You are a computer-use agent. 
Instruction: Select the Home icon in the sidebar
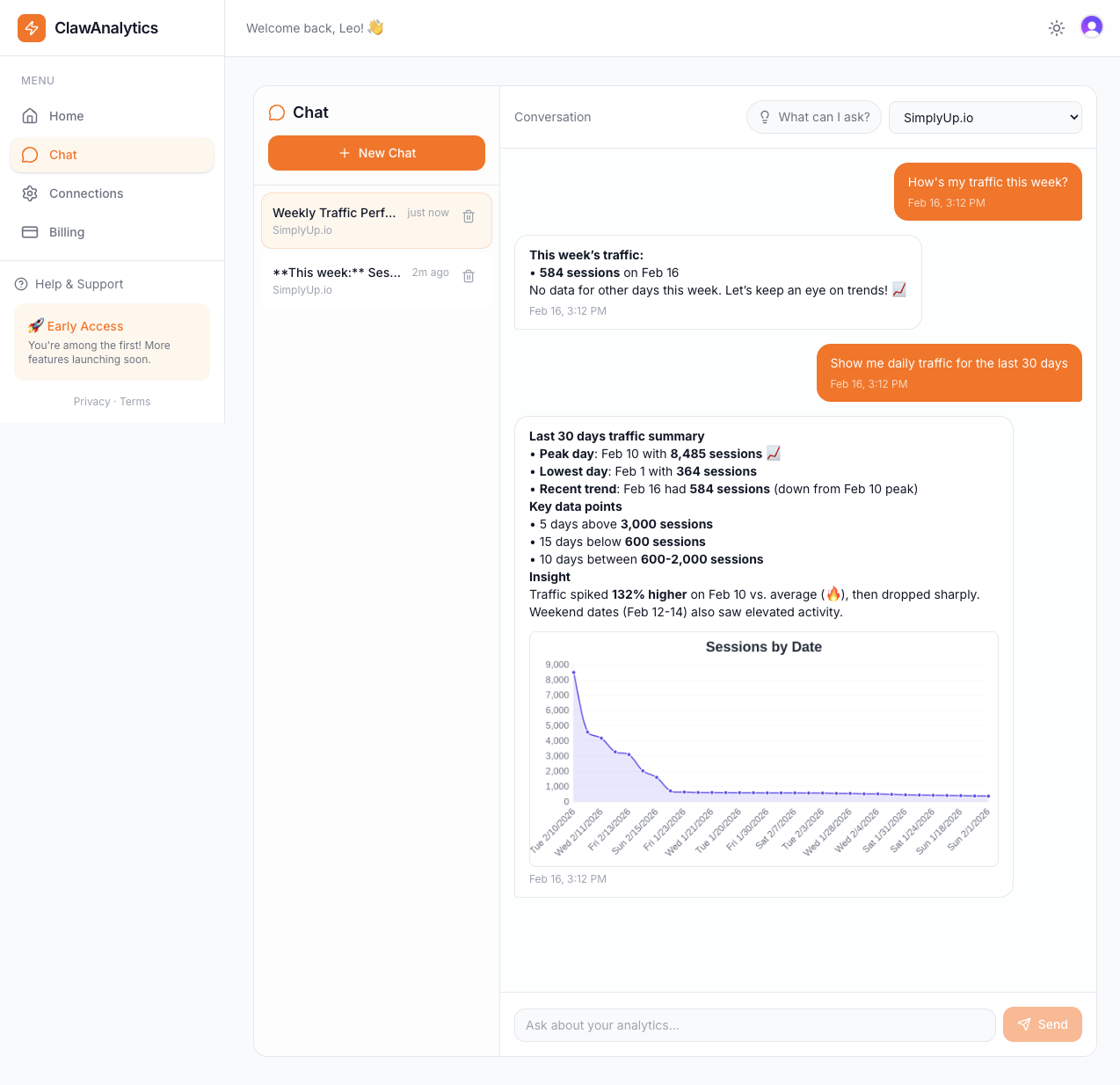pyautogui.click(x=30, y=116)
